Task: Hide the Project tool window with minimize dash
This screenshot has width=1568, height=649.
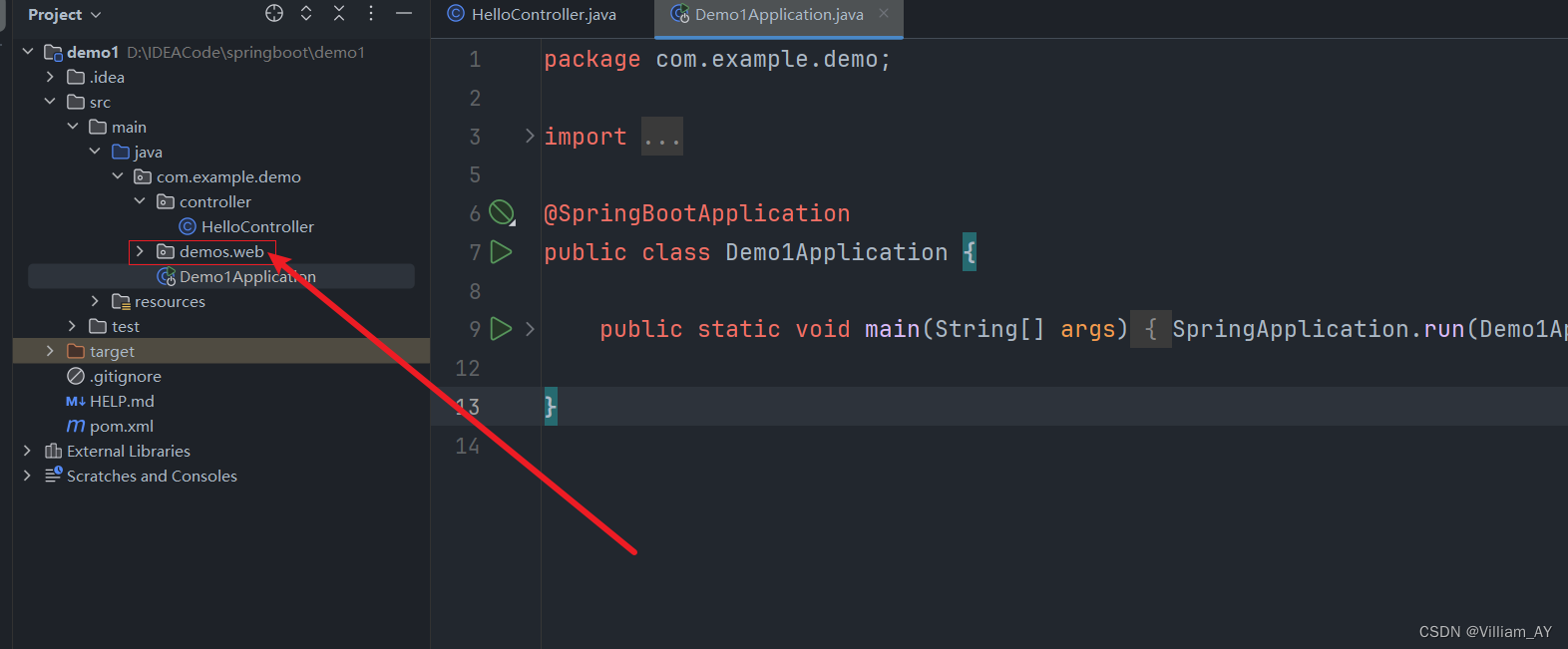Action: coord(404,13)
